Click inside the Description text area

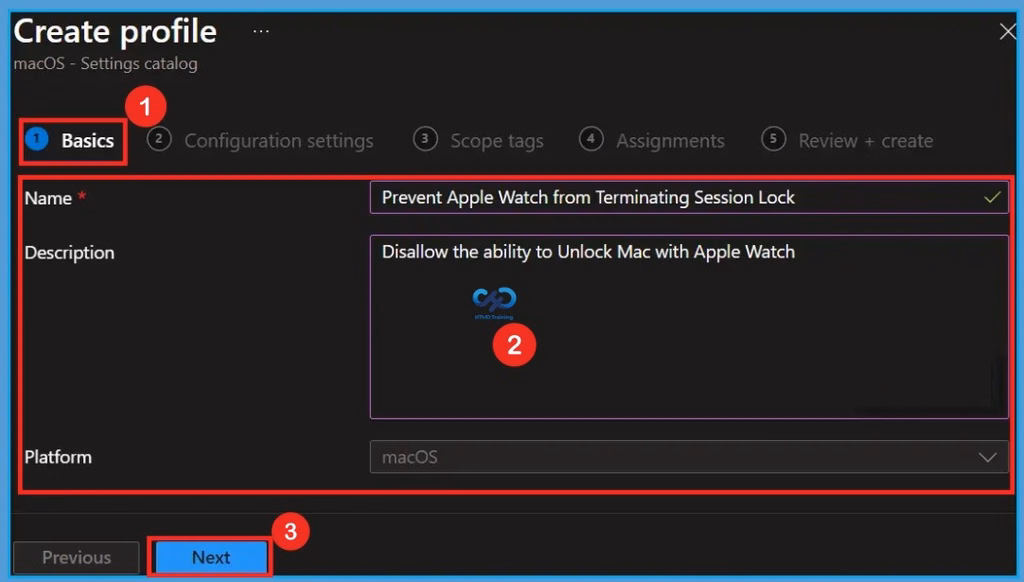tap(689, 327)
